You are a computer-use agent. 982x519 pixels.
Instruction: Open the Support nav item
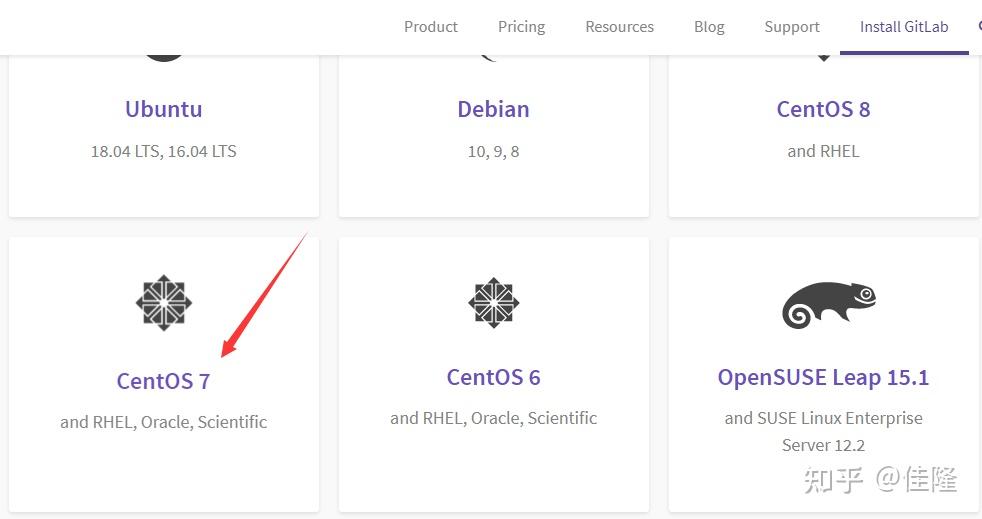pos(792,27)
